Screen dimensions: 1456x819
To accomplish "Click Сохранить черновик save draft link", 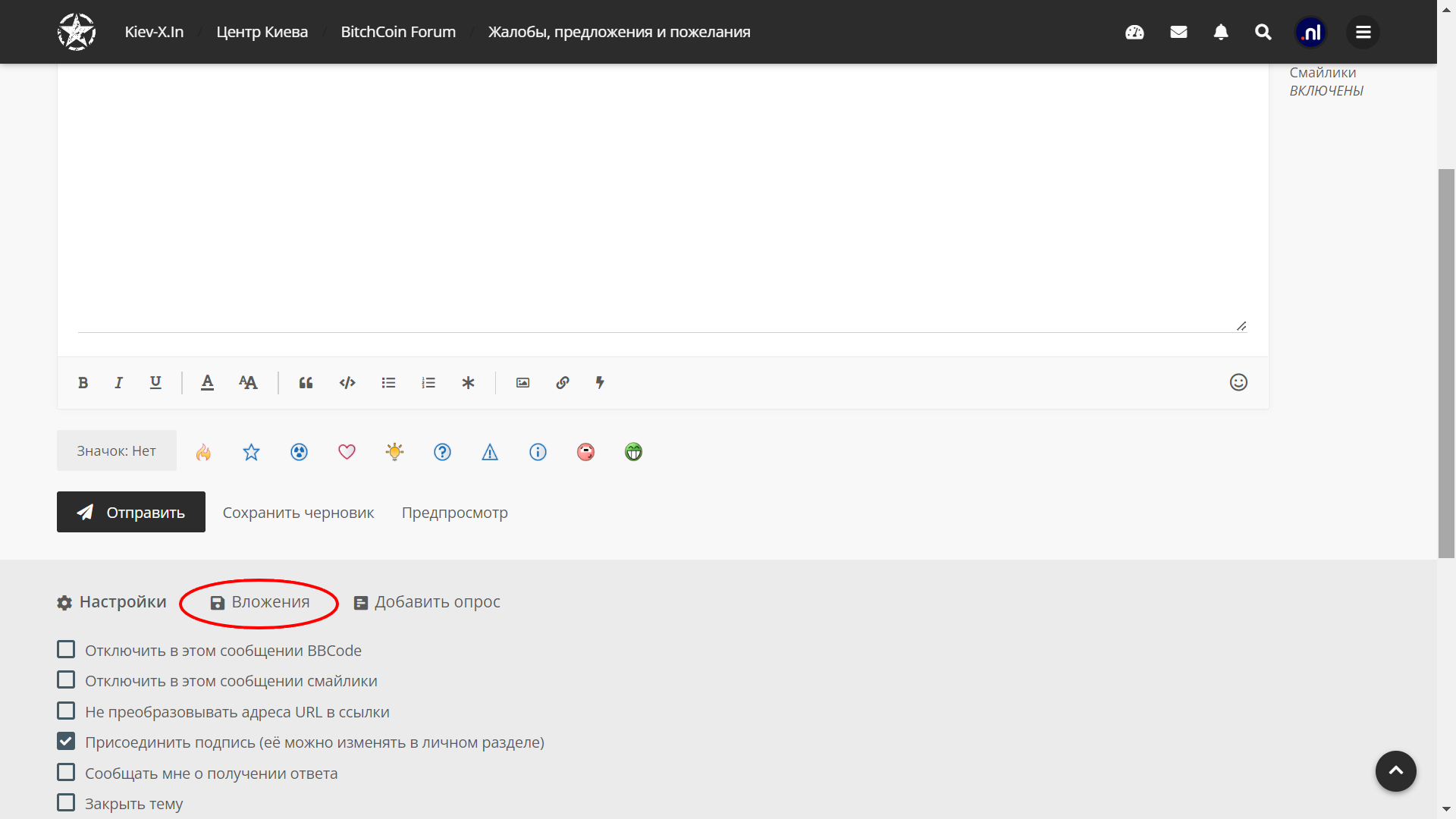I will 298,513.
